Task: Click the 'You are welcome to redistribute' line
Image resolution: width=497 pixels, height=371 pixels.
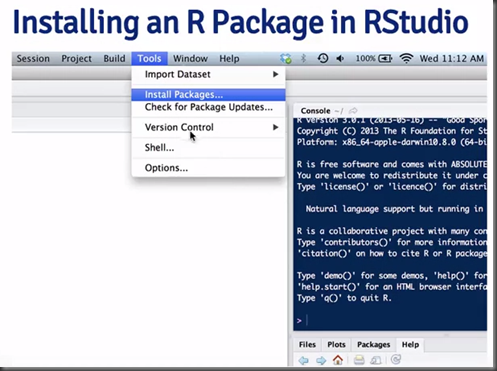Action: click(391, 176)
